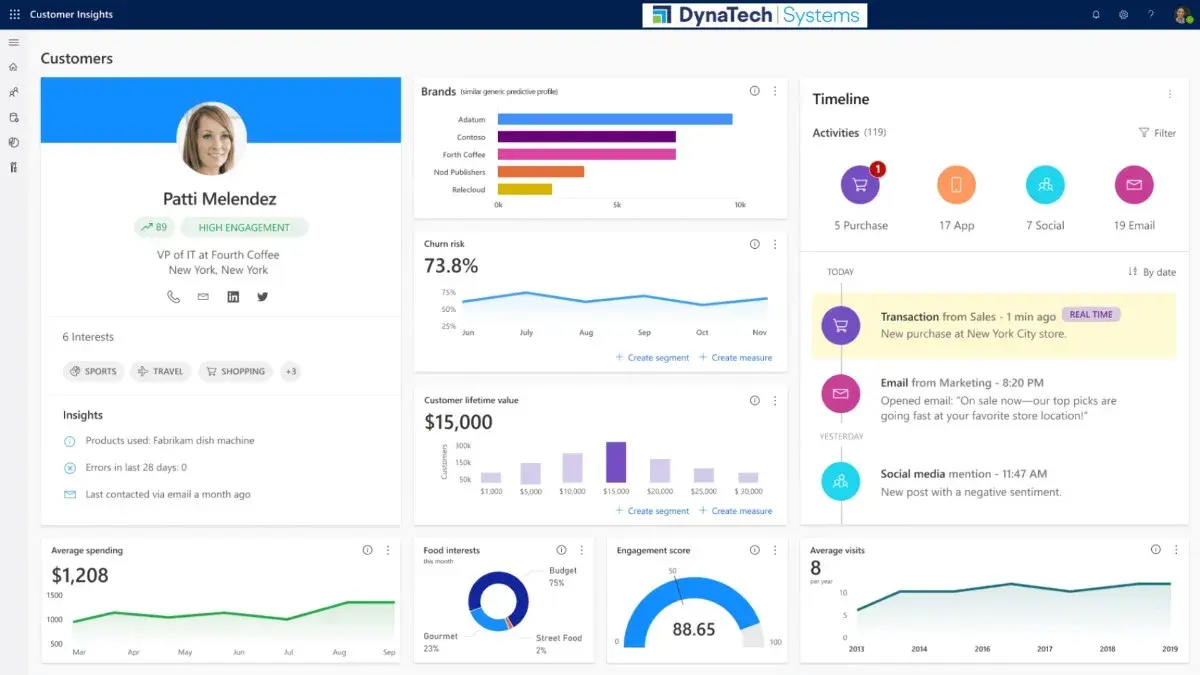1200x675 pixels.
Task: Select the SPORTS interest tag
Action: point(92,371)
